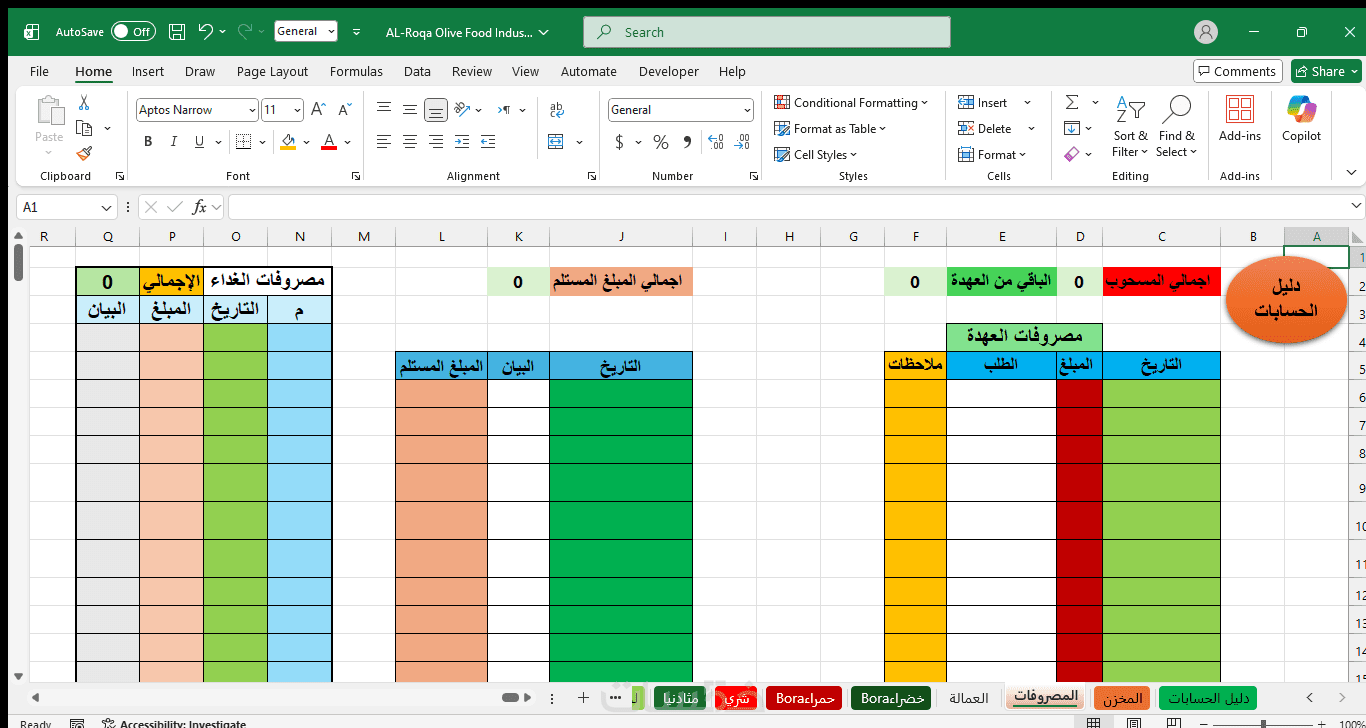This screenshot has height=728, width=1366.
Task: Open the Developer ribbon tab
Action: (x=669, y=71)
